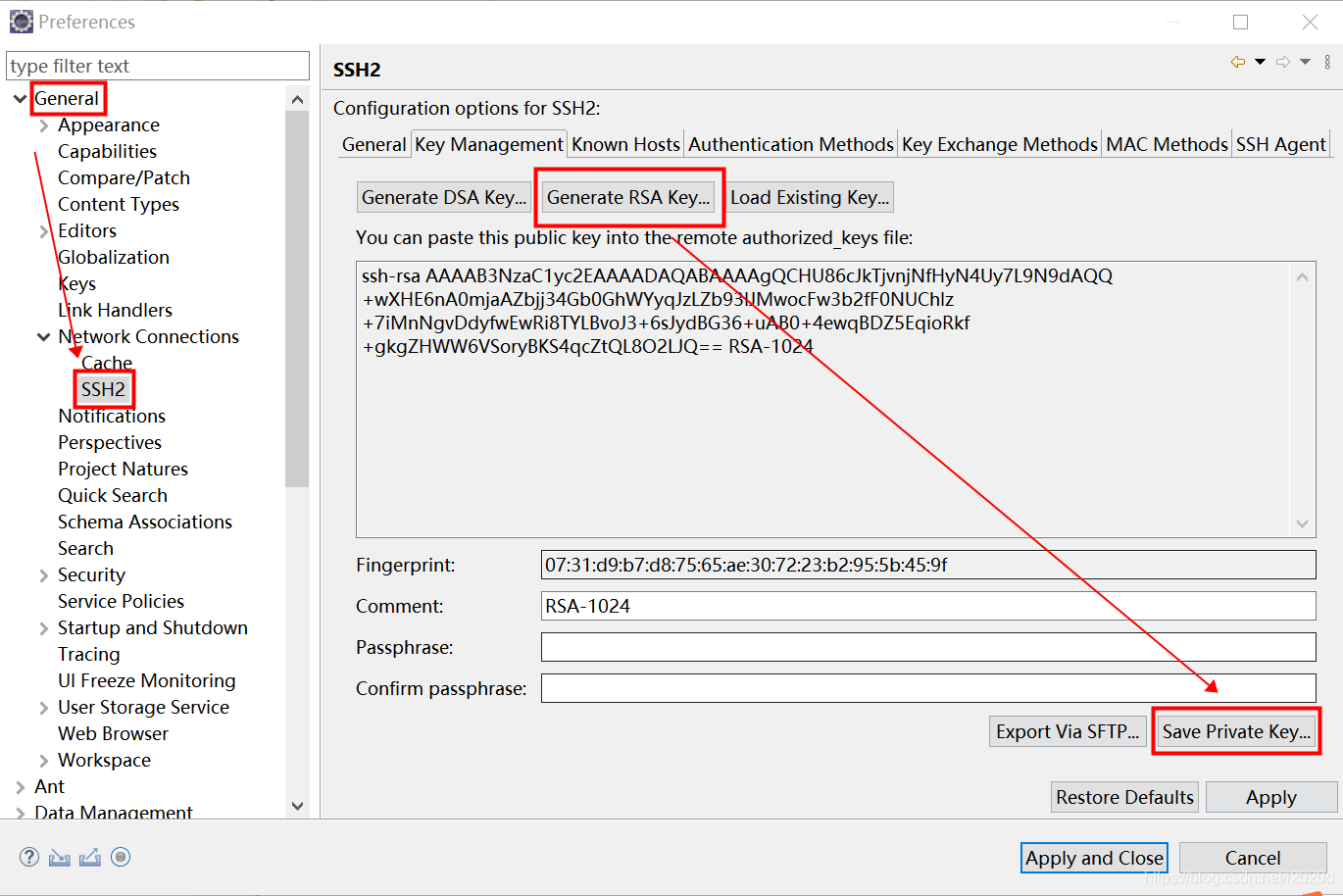Open the preferences view menu dots
The height and width of the screenshot is (896, 1343).
(x=1327, y=62)
